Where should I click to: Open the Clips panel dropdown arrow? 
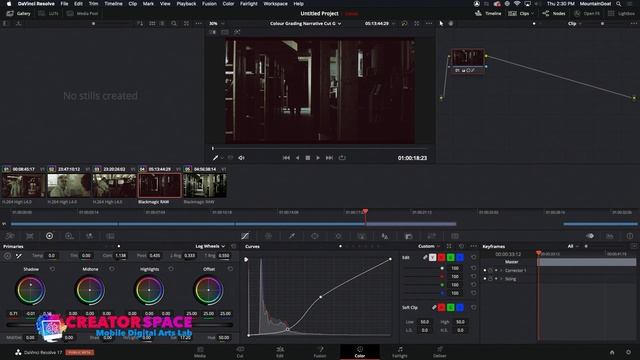coord(532,13)
